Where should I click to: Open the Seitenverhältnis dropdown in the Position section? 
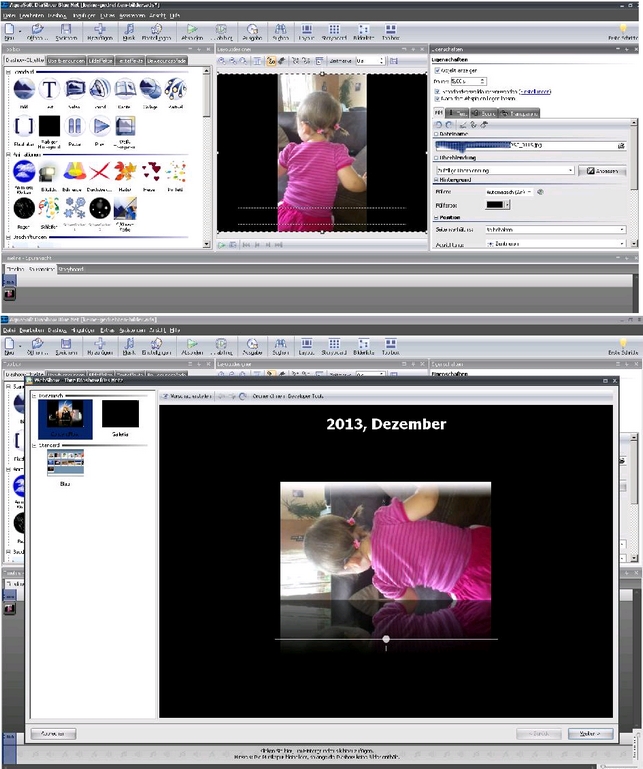[x=555, y=229]
